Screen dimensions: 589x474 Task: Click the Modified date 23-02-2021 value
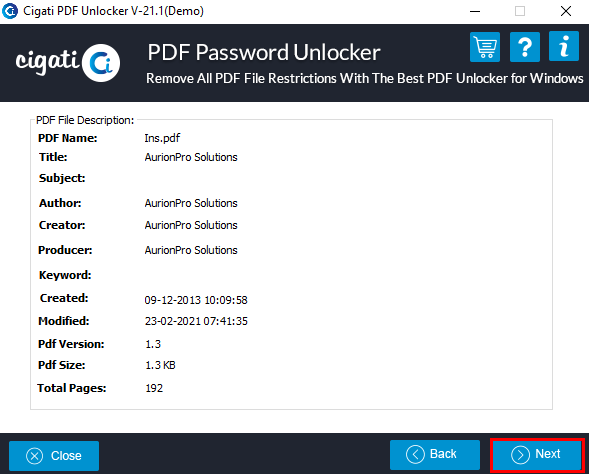pos(196,321)
